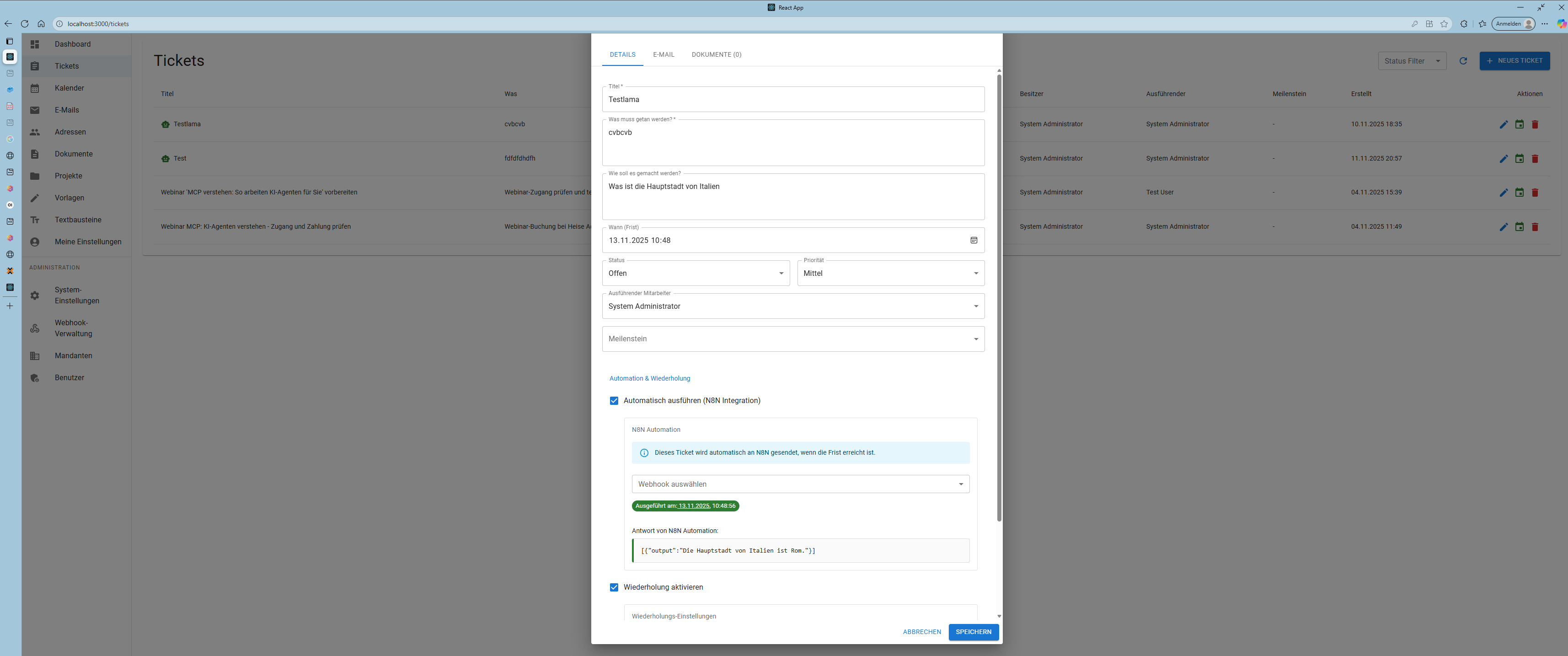The height and width of the screenshot is (656, 1568).
Task: Switch to the E-MAIL tab
Action: tap(663, 55)
